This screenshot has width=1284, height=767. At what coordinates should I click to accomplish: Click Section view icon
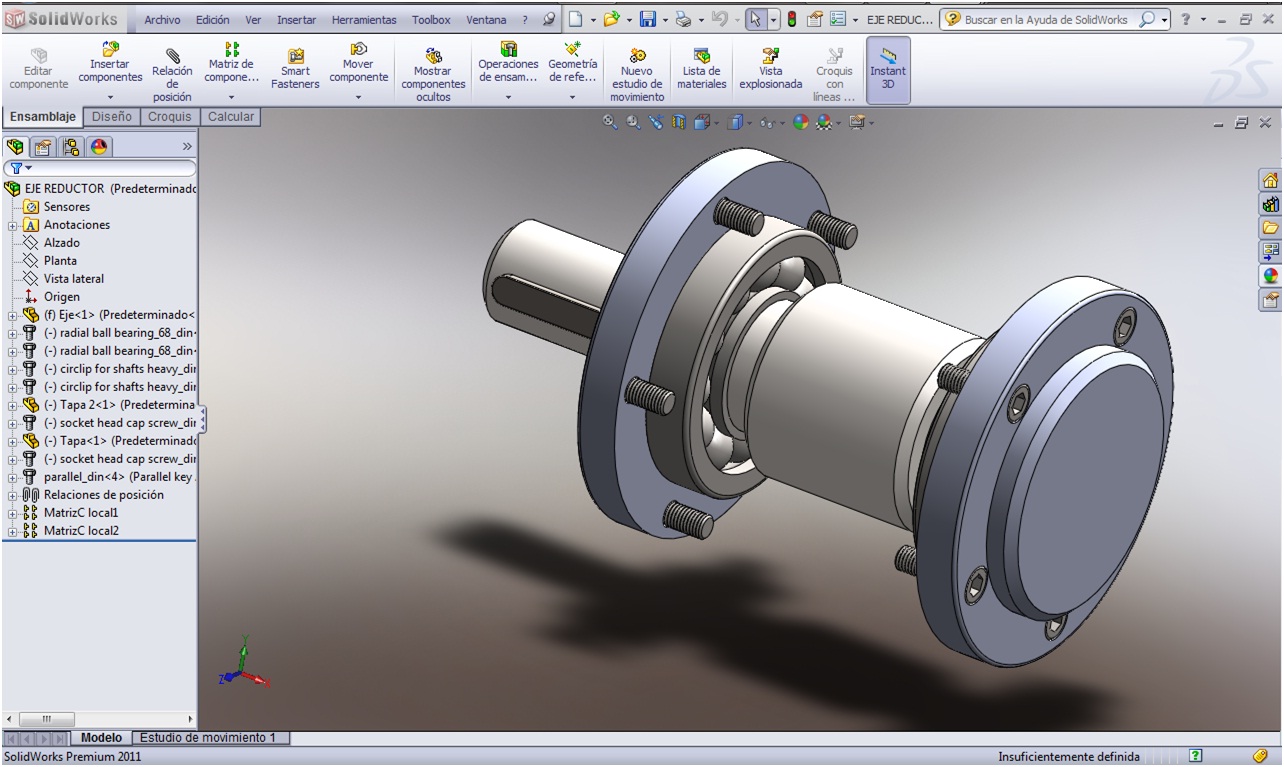click(x=679, y=122)
